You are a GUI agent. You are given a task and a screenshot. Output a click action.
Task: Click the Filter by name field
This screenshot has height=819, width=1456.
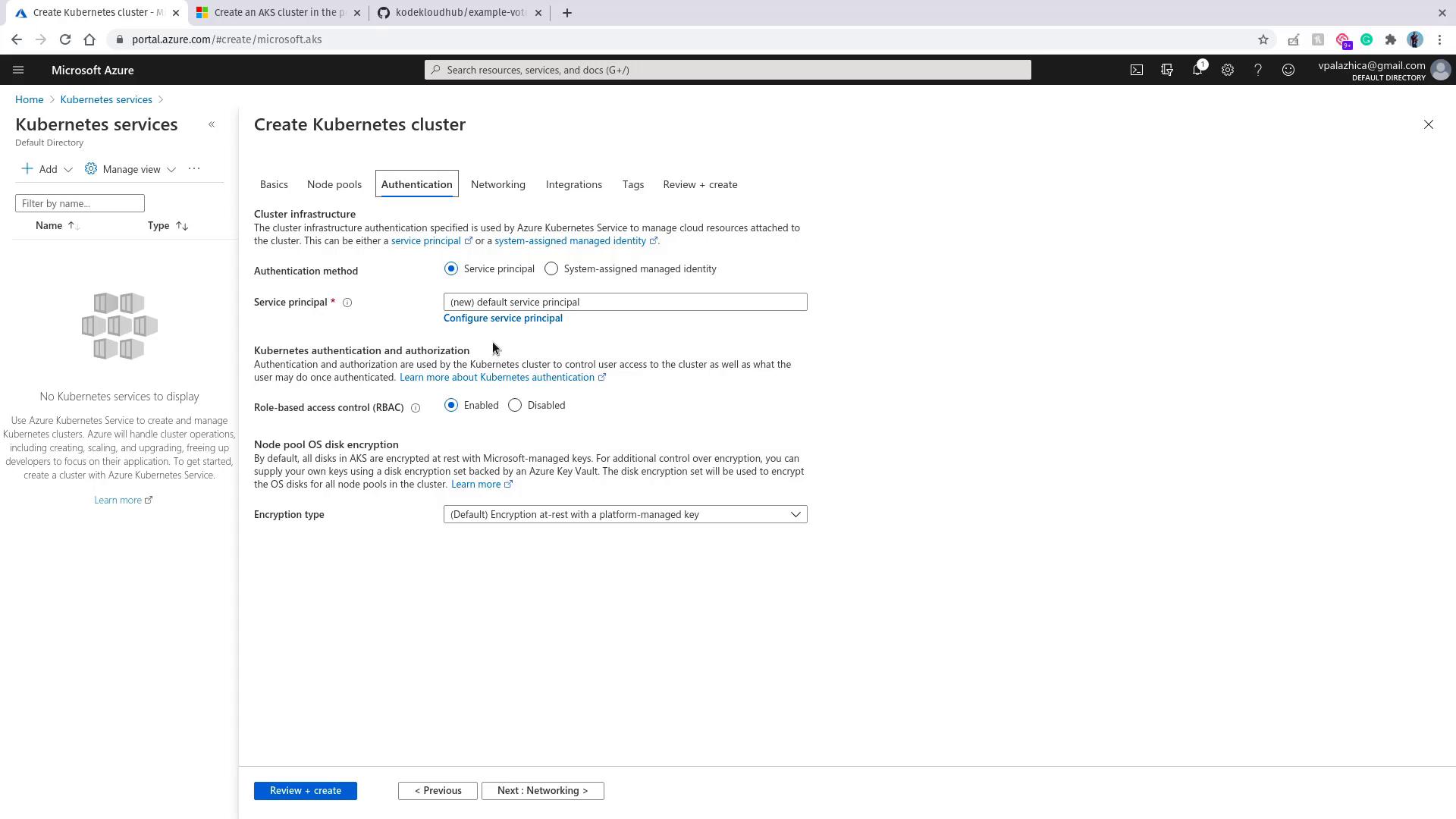pos(80,203)
